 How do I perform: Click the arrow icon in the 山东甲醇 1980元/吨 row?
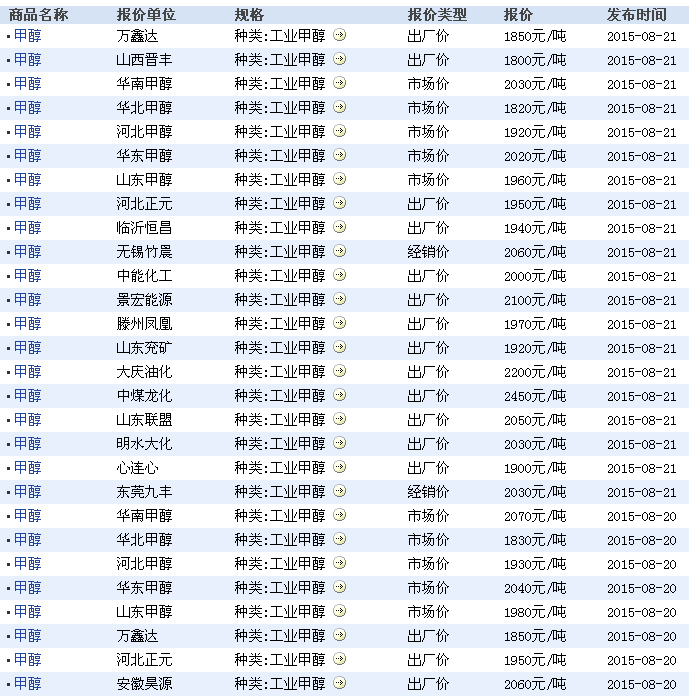click(x=339, y=611)
